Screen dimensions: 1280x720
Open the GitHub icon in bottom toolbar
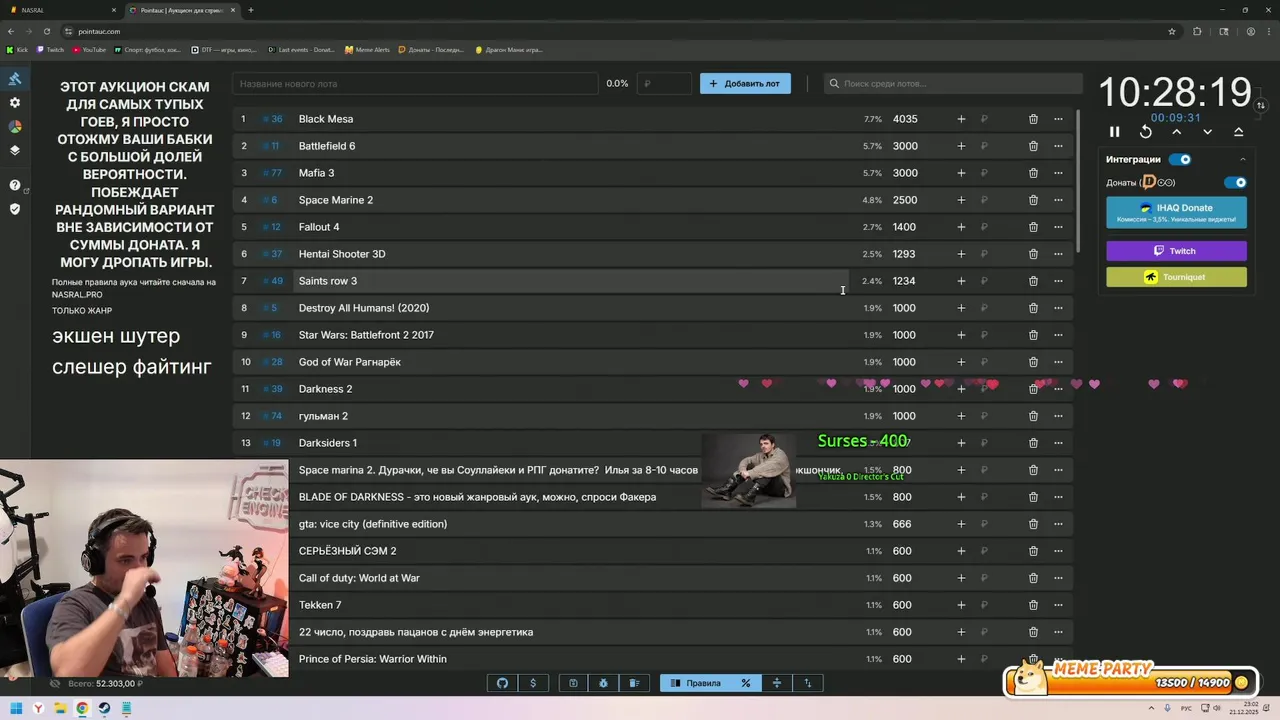[x=503, y=683]
